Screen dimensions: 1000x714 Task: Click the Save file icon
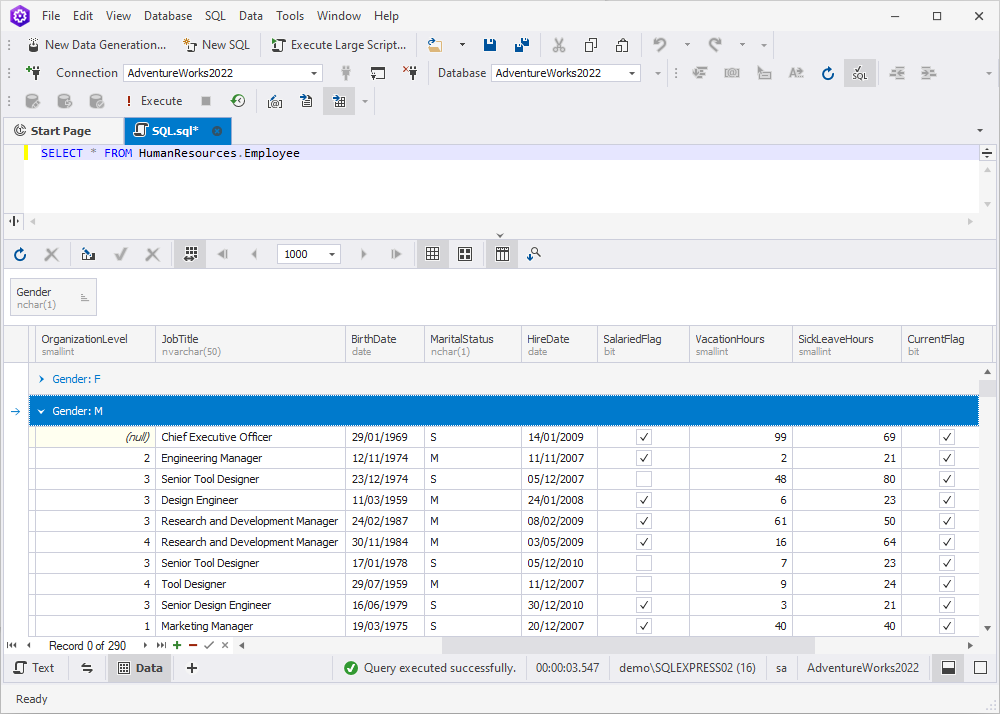[x=490, y=45]
